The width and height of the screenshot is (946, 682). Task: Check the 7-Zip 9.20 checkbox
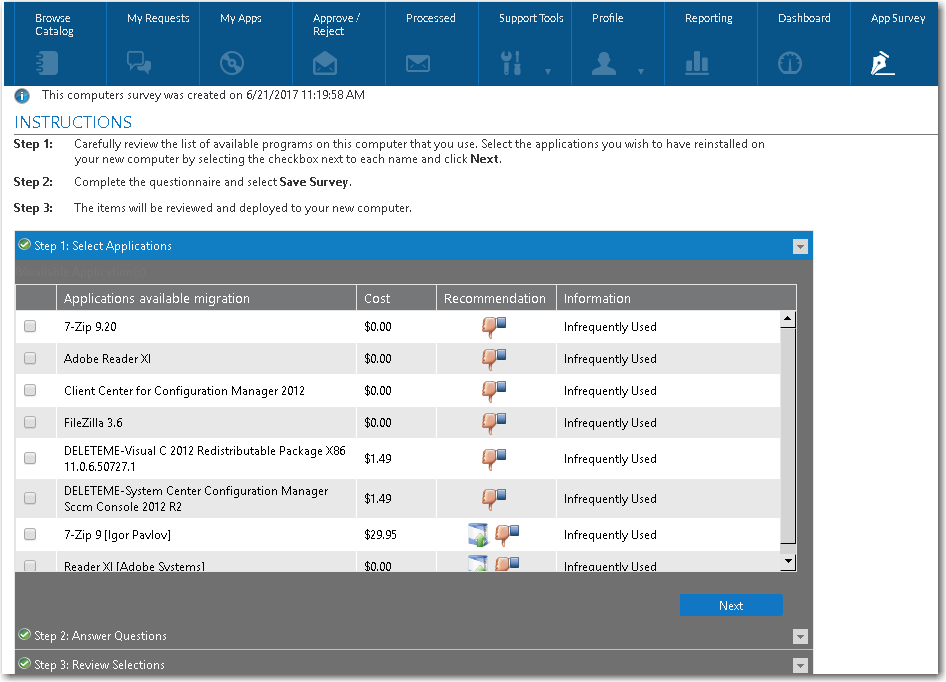click(x=30, y=326)
